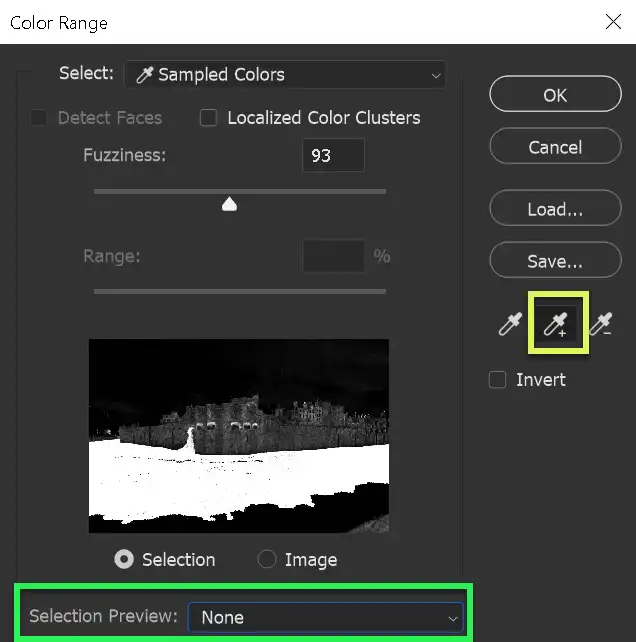Choose the Image radio button
636x642 pixels.
(x=267, y=559)
